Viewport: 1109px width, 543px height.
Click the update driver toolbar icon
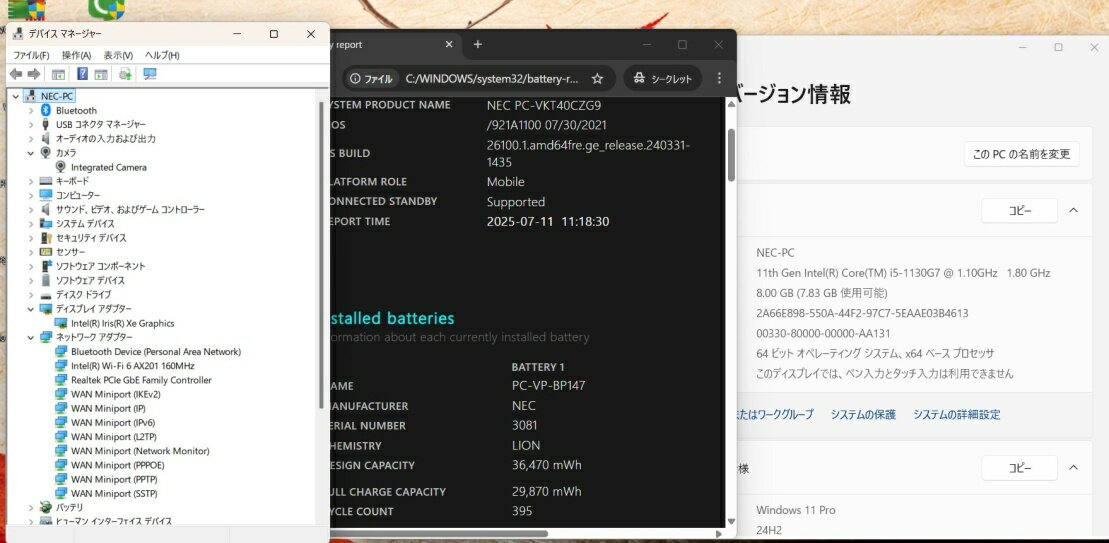(x=125, y=74)
